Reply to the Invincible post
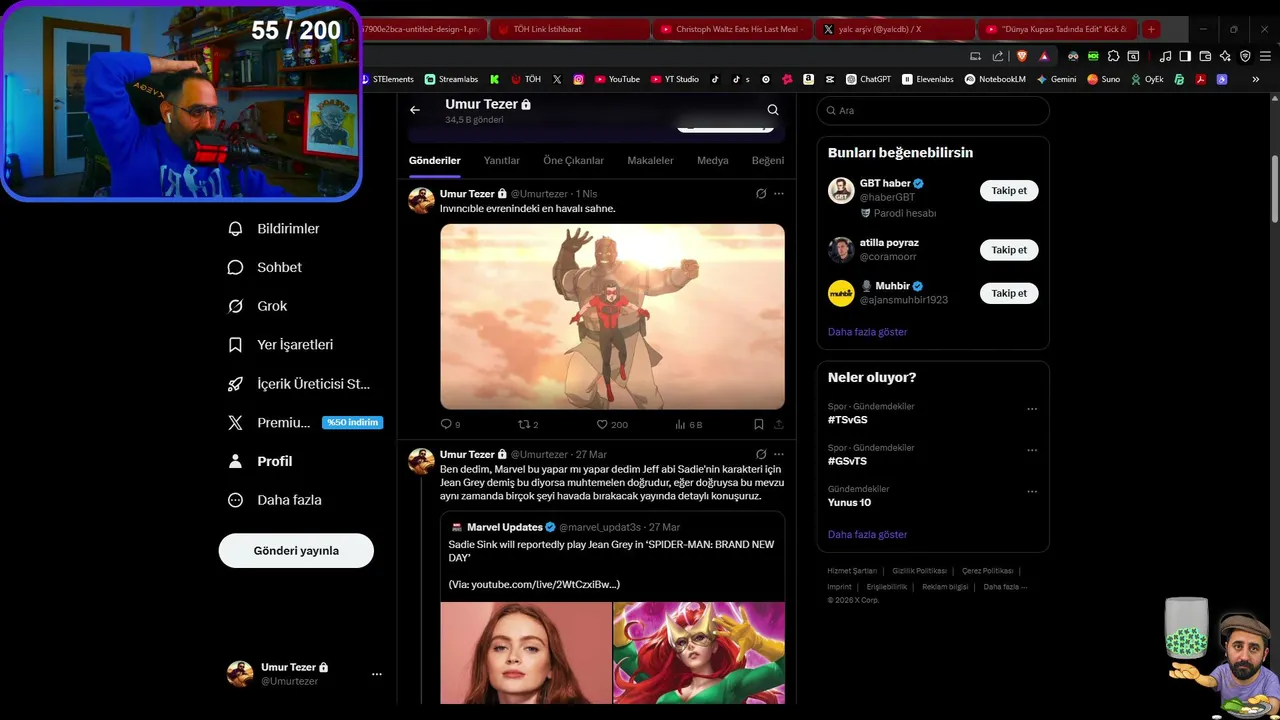1280x720 pixels. [450, 425]
